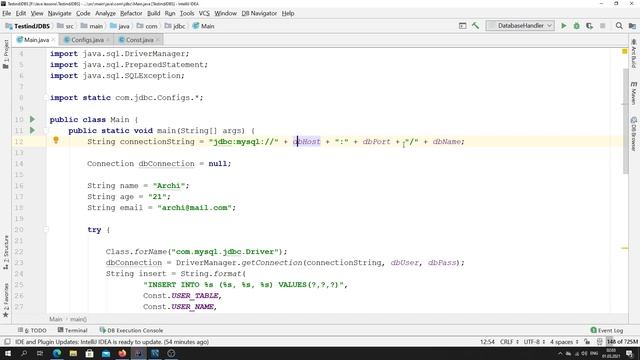Click cursor position 12:54 in status bar

click(x=487, y=342)
